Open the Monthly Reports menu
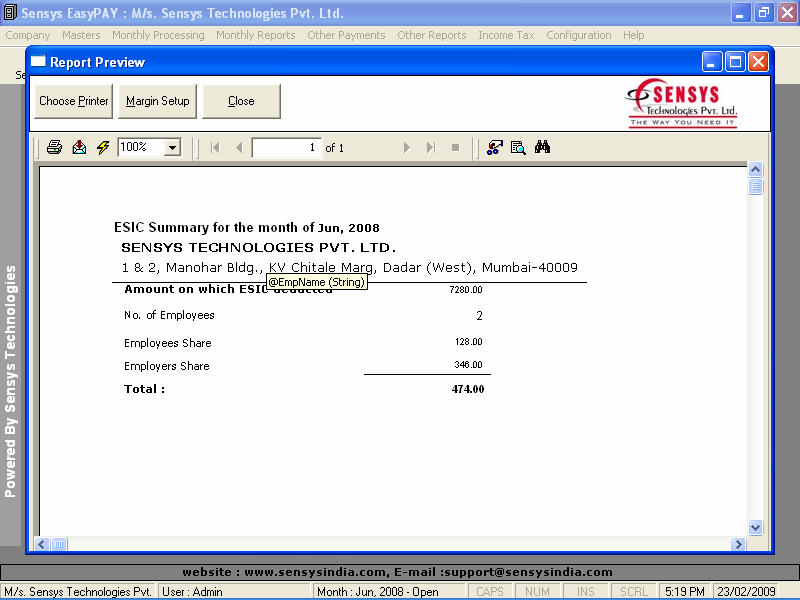This screenshot has width=800, height=600. click(x=256, y=35)
